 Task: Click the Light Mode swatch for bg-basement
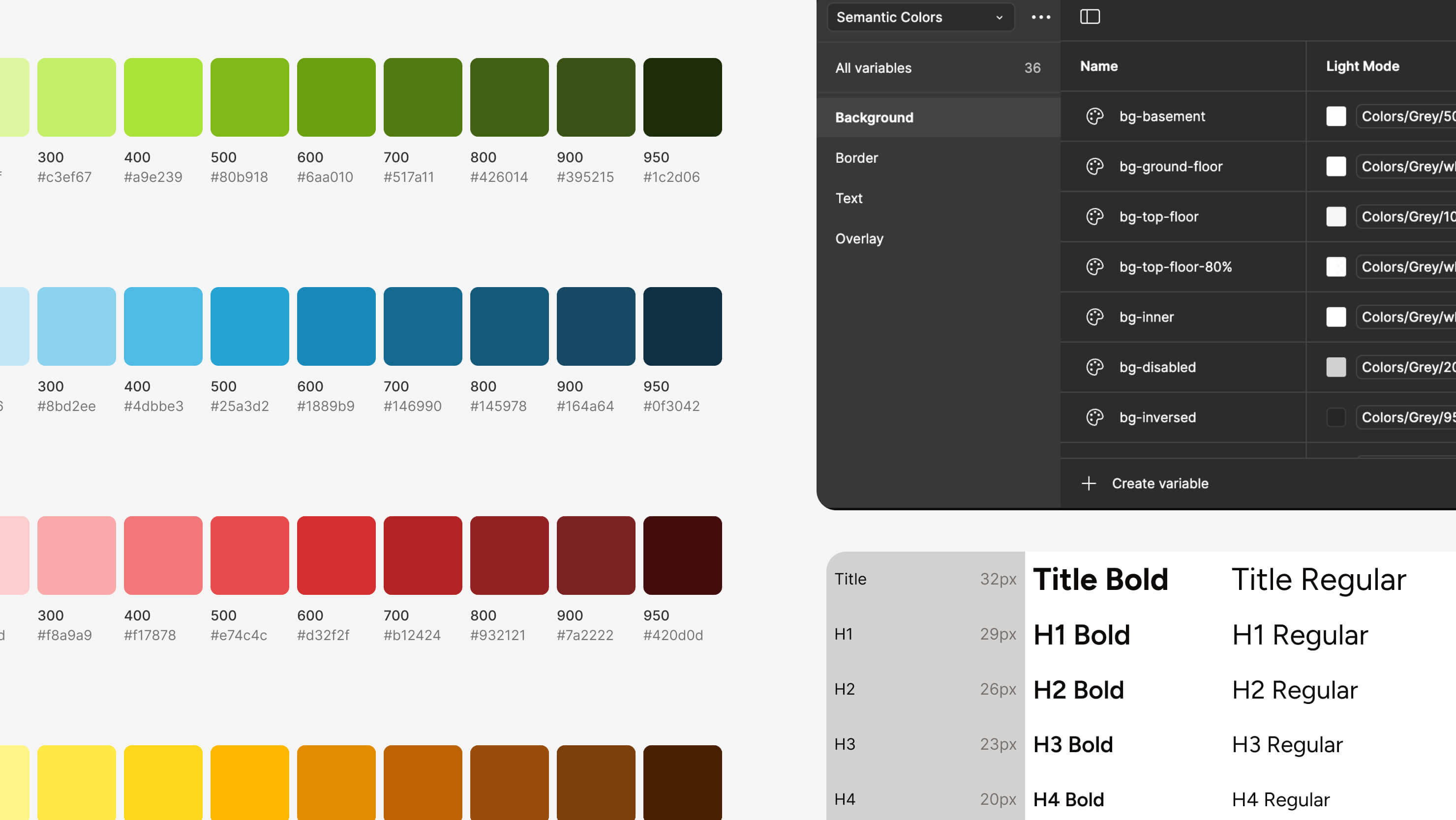[1336, 117]
